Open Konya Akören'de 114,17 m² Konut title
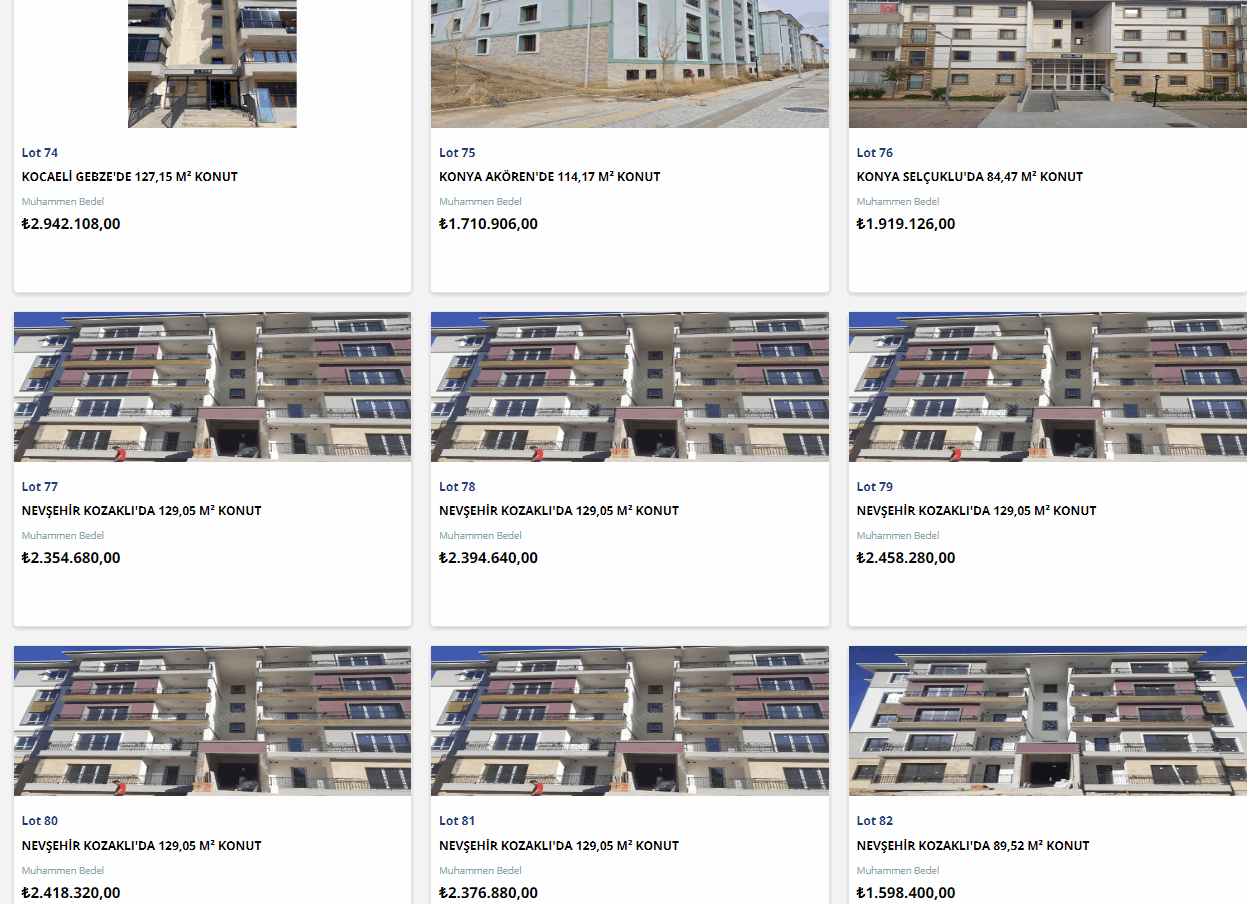The height and width of the screenshot is (904, 1247). [550, 177]
